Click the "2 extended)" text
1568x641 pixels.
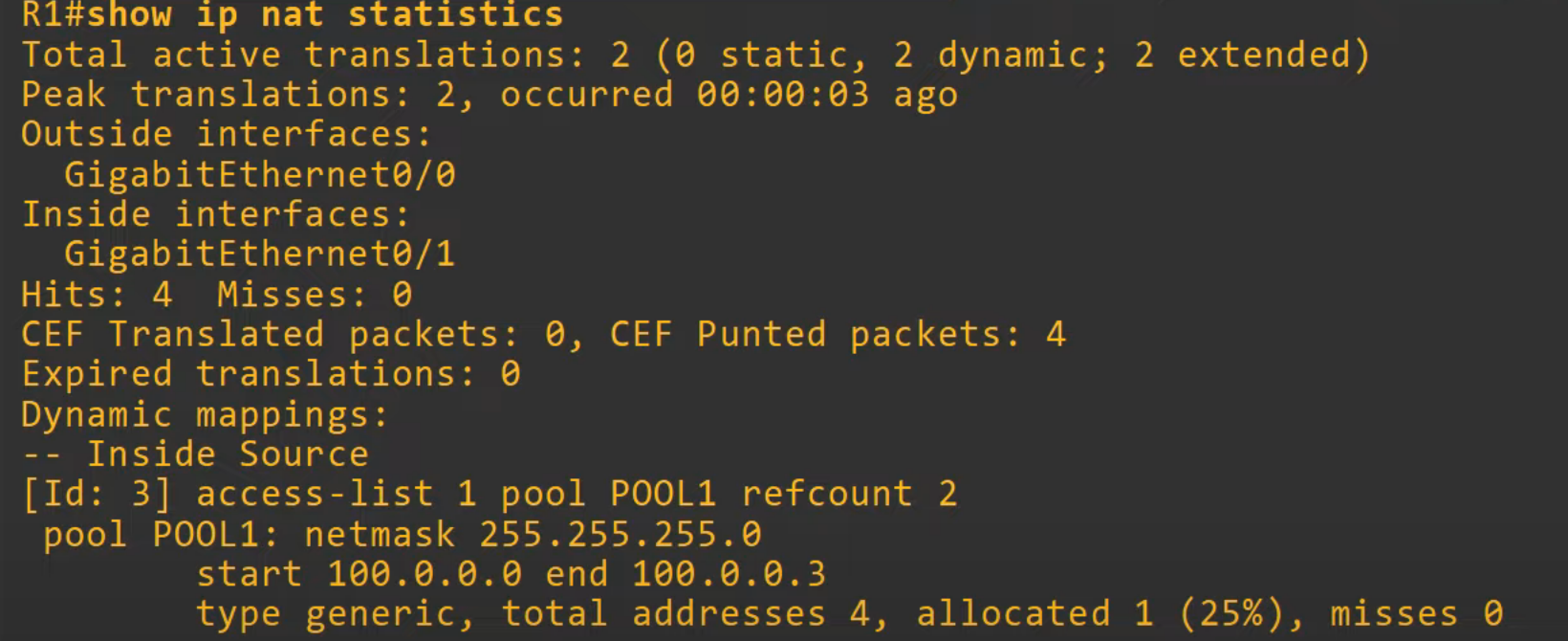1252,55
